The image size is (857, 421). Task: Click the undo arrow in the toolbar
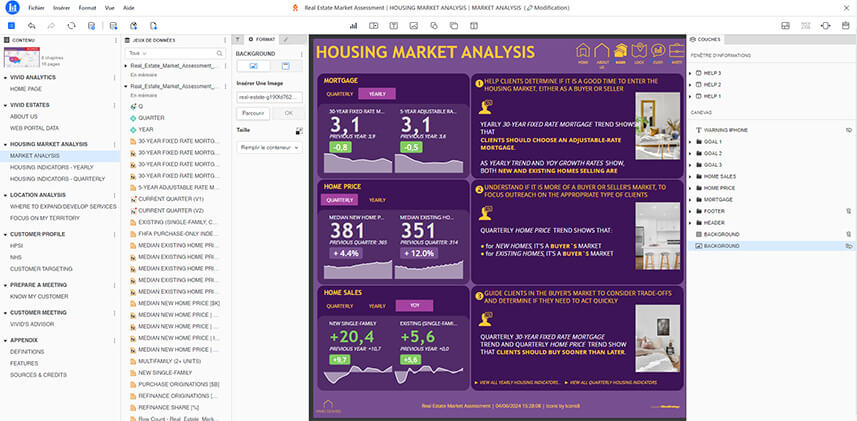point(33,25)
